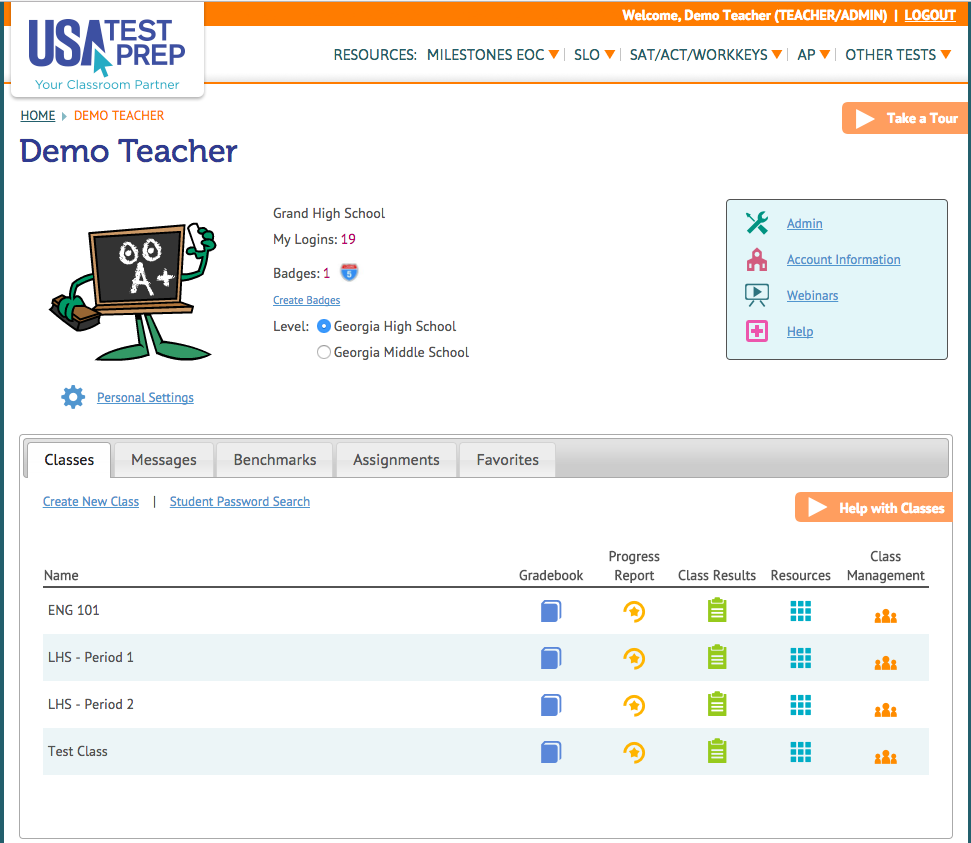Open the Webinars text link
Screen dimensions: 971x843
pyautogui.click(x=812, y=295)
